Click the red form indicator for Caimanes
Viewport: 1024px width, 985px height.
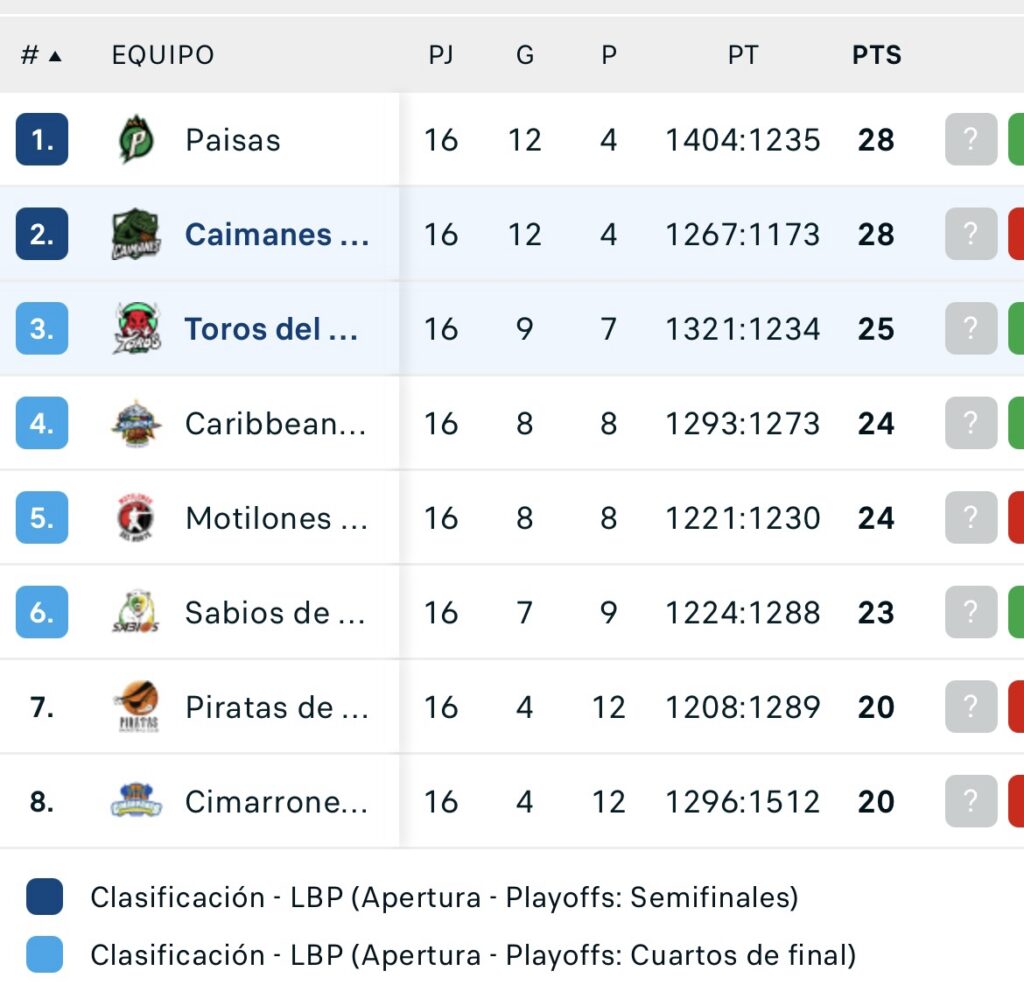pos(1015,234)
